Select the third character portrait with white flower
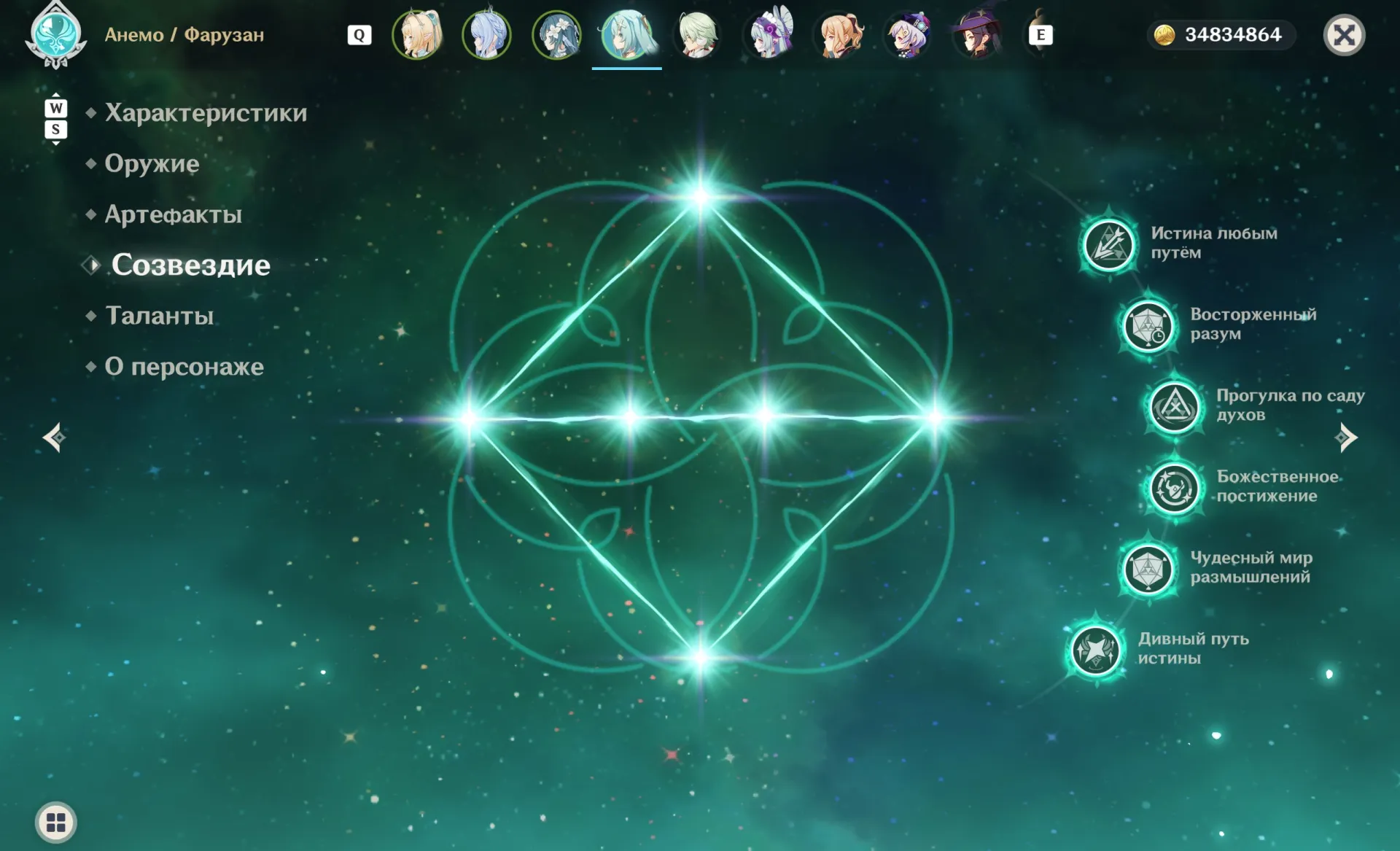 click(x=557, y=34)
